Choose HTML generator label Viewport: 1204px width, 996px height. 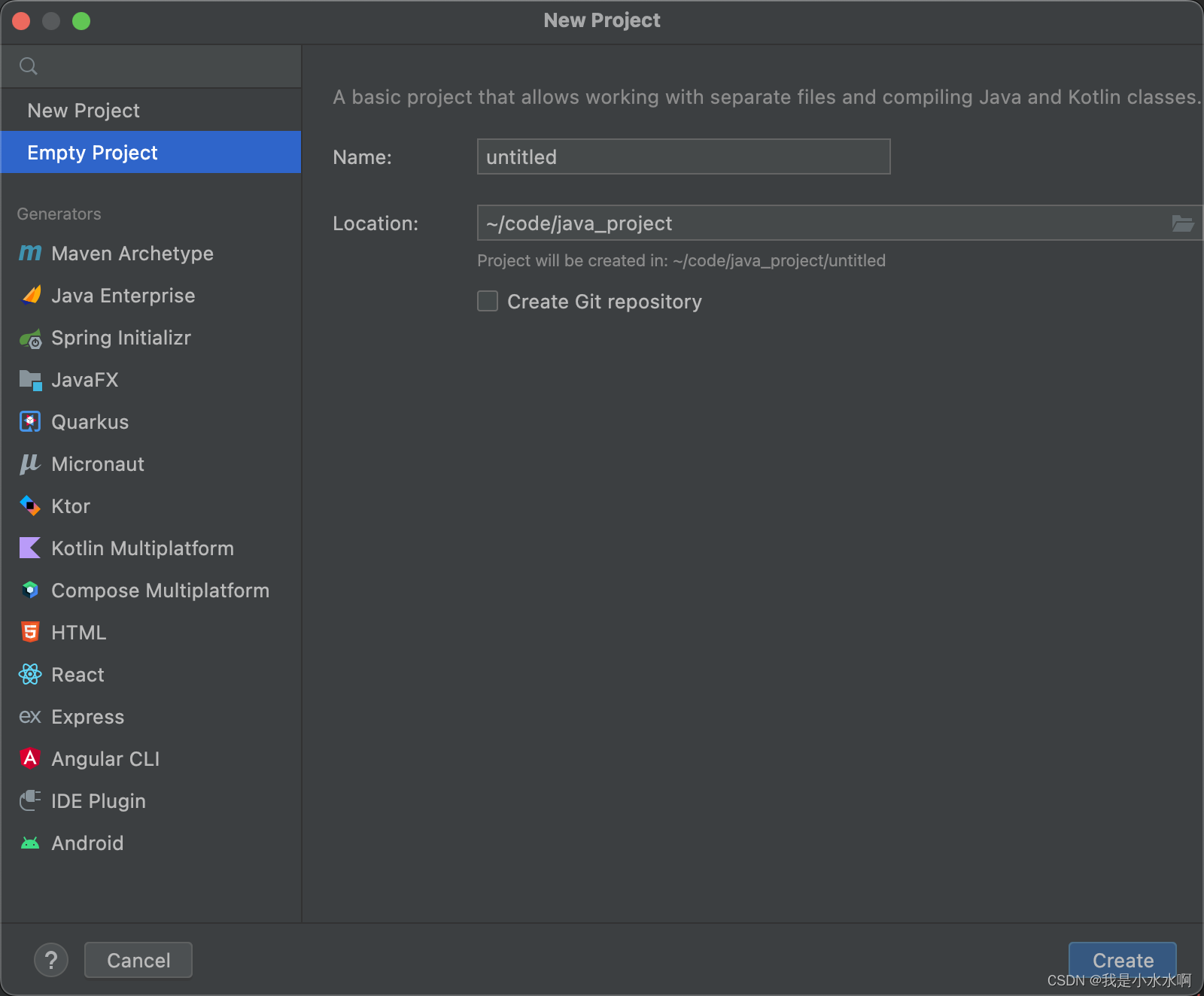tap(78, 633)
